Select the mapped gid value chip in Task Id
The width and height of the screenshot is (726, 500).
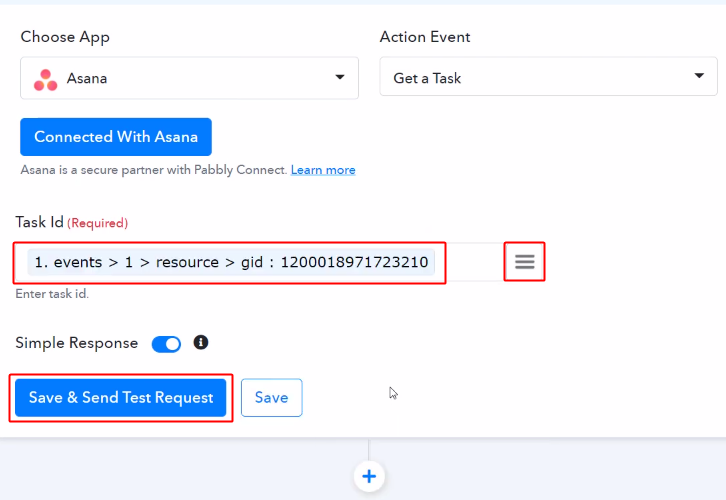point(231,262)
